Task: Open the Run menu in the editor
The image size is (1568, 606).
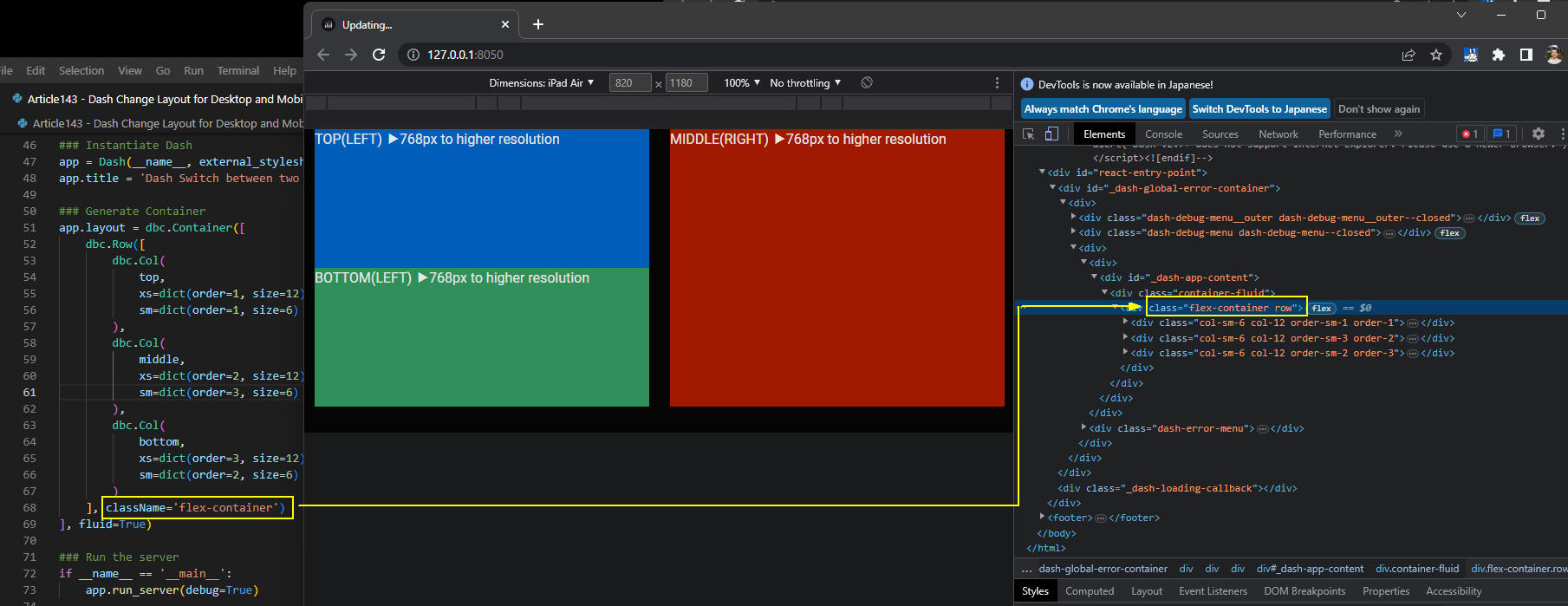Action: (193, 71)
